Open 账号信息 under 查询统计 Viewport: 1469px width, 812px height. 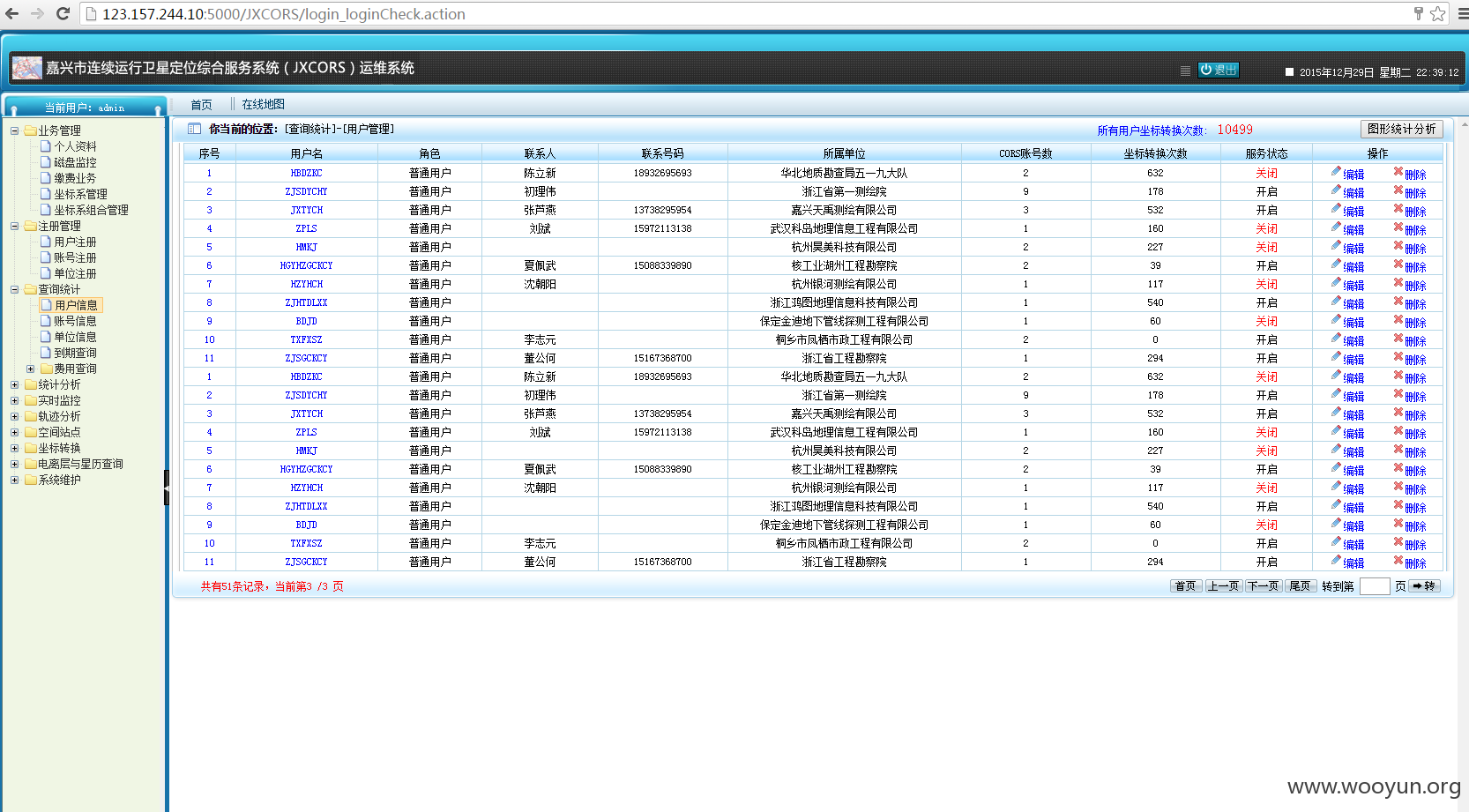(75, 321)
